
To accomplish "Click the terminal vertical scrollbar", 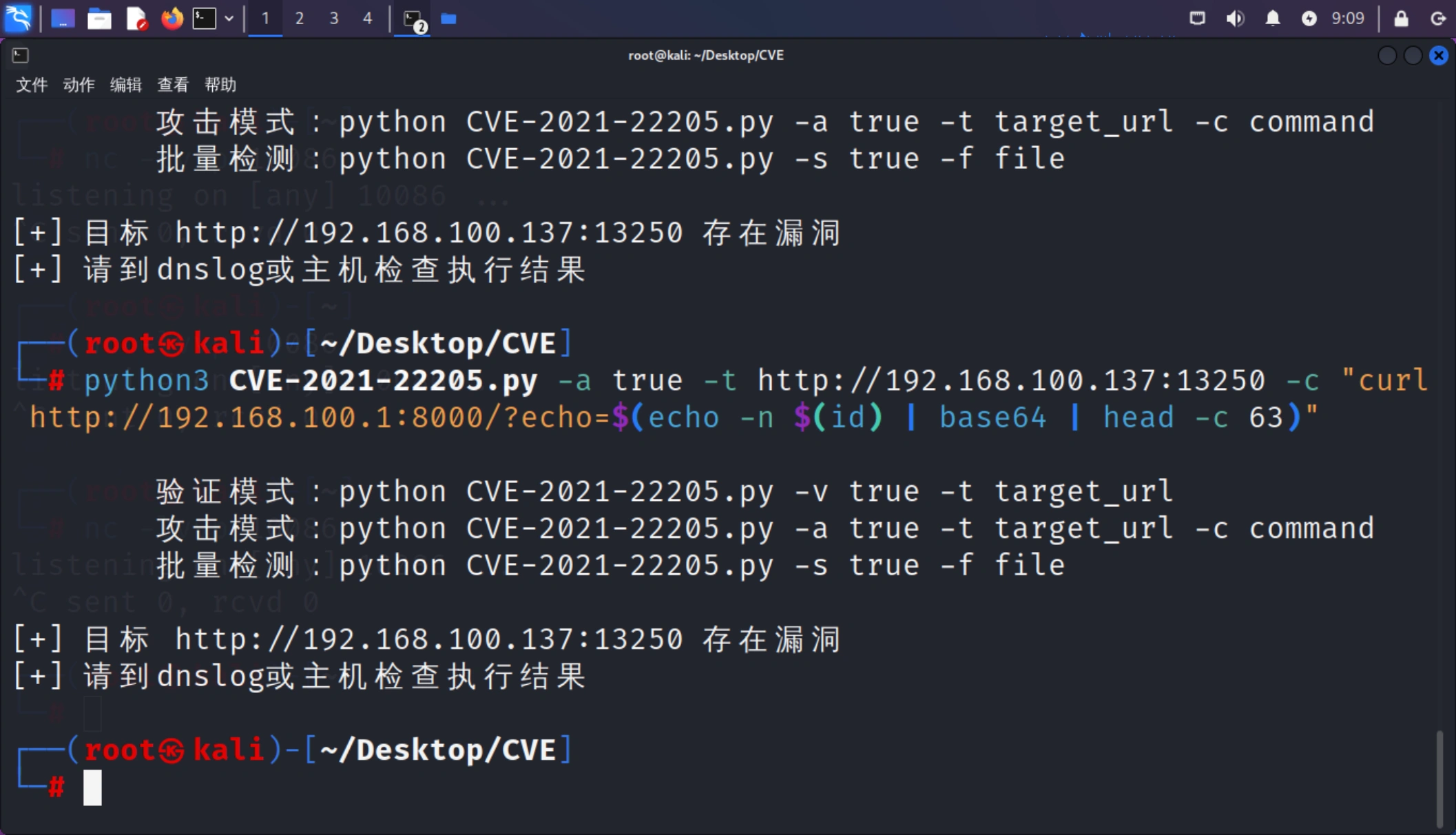I will click(x=1439, y=777).
